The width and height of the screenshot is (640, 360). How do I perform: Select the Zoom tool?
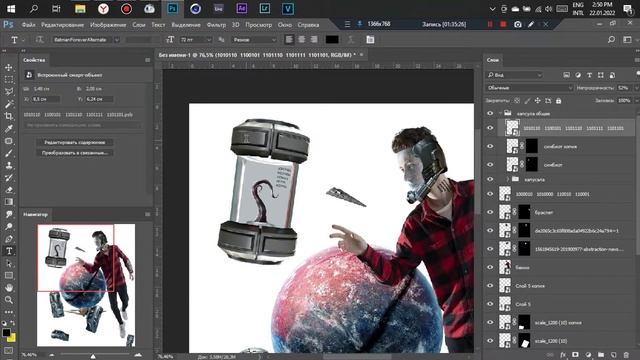click(x=9, y=300)
